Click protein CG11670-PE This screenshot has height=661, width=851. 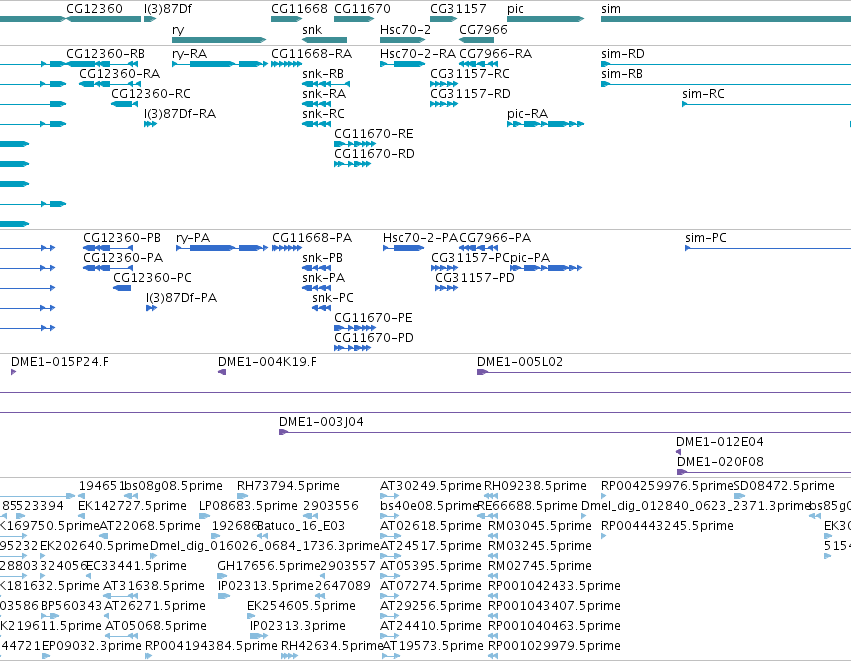tap(355, 328)
